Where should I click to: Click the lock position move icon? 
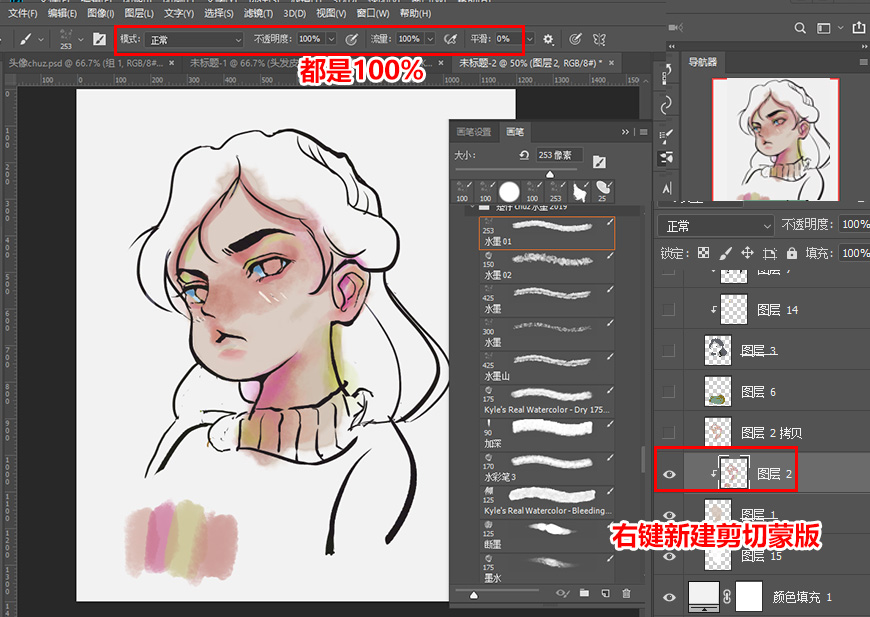pos(748,254)
